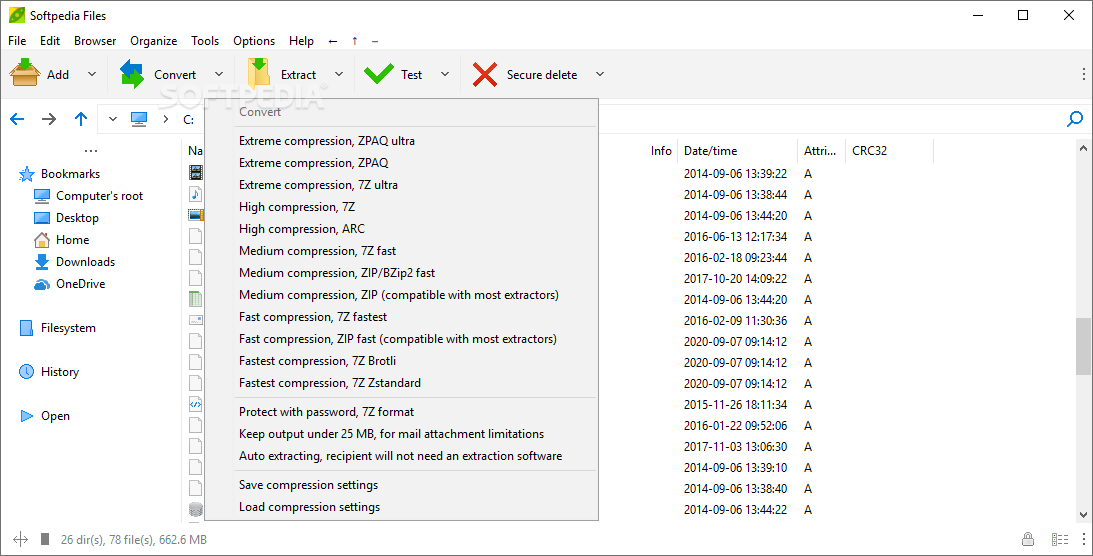Click the list view icon in status bar
This screenshot has height=556, width=1093.
tap(1060, 539)
